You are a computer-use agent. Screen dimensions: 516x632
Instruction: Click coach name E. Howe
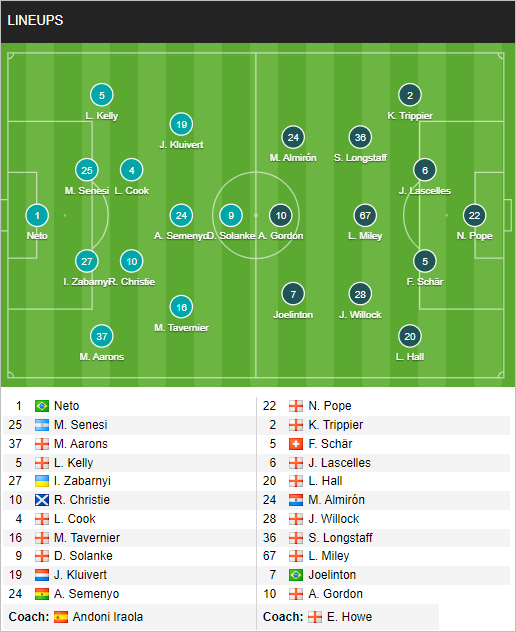point(350,617)
